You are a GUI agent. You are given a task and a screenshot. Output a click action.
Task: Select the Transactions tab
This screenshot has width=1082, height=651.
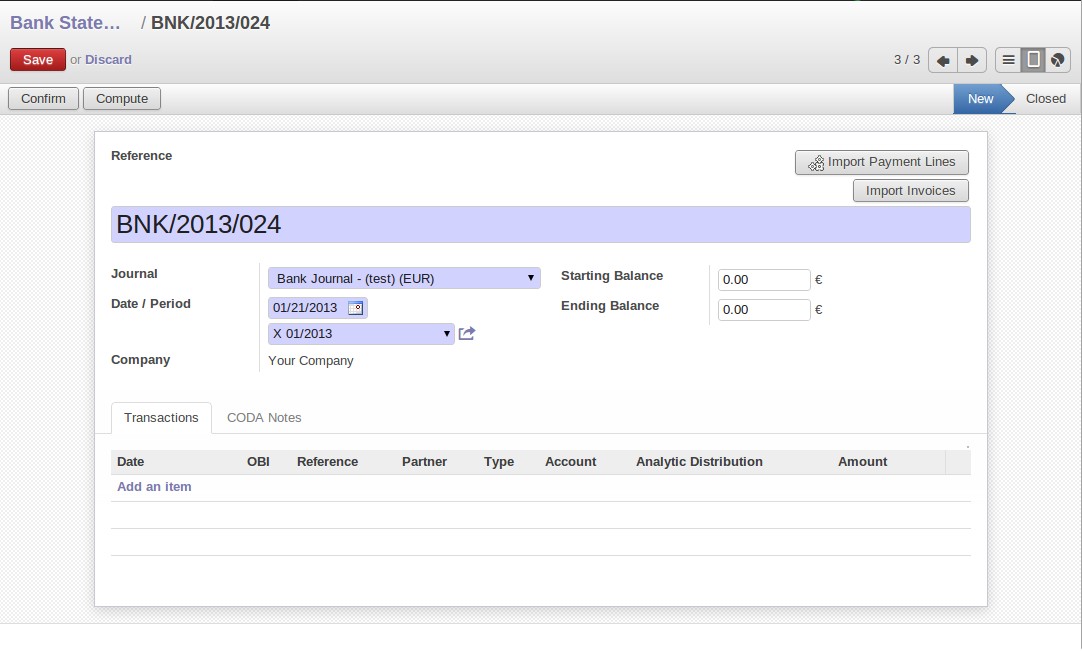pyautogui.click(x=161, y=418)
